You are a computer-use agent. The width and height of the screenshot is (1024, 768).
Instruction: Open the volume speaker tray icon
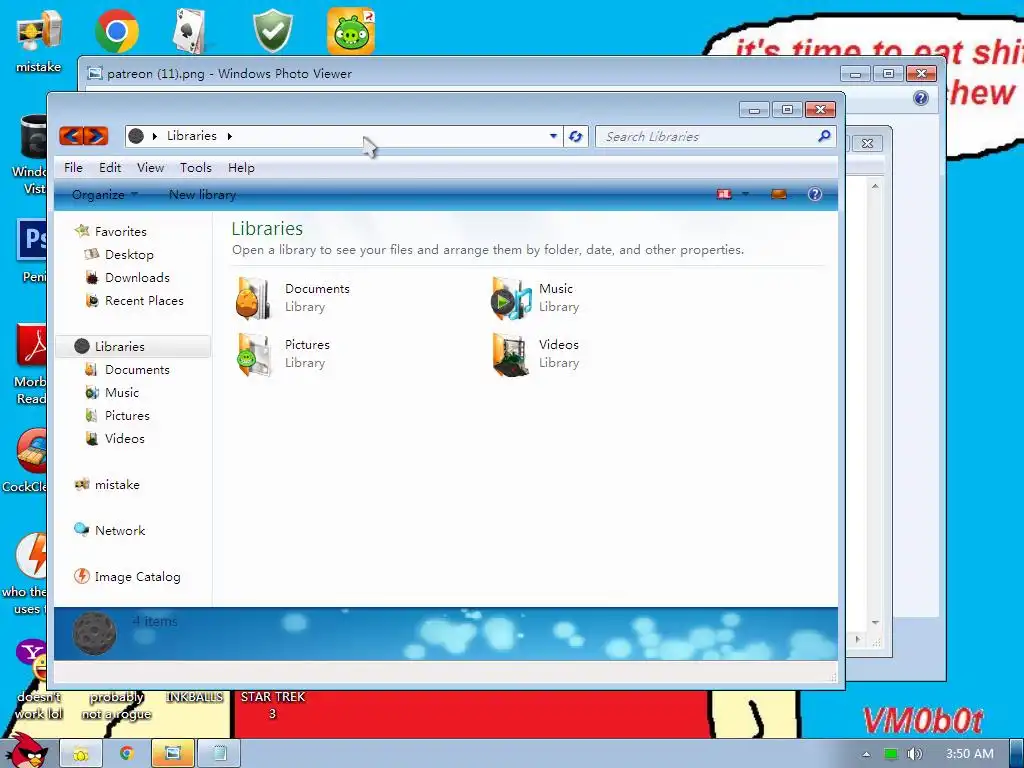click(914, 754)
